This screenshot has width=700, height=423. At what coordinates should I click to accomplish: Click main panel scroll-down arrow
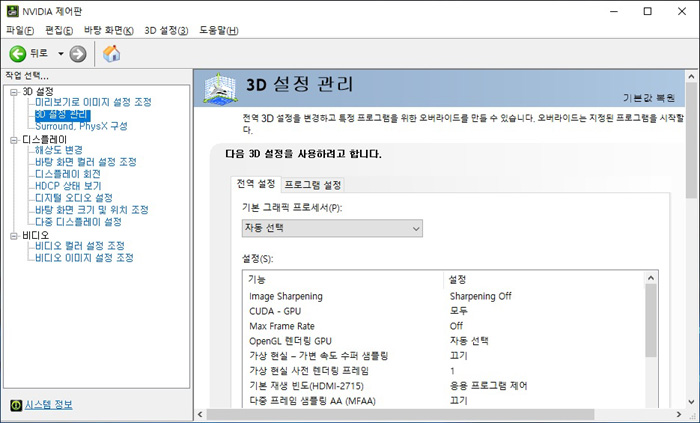point(692,402)
